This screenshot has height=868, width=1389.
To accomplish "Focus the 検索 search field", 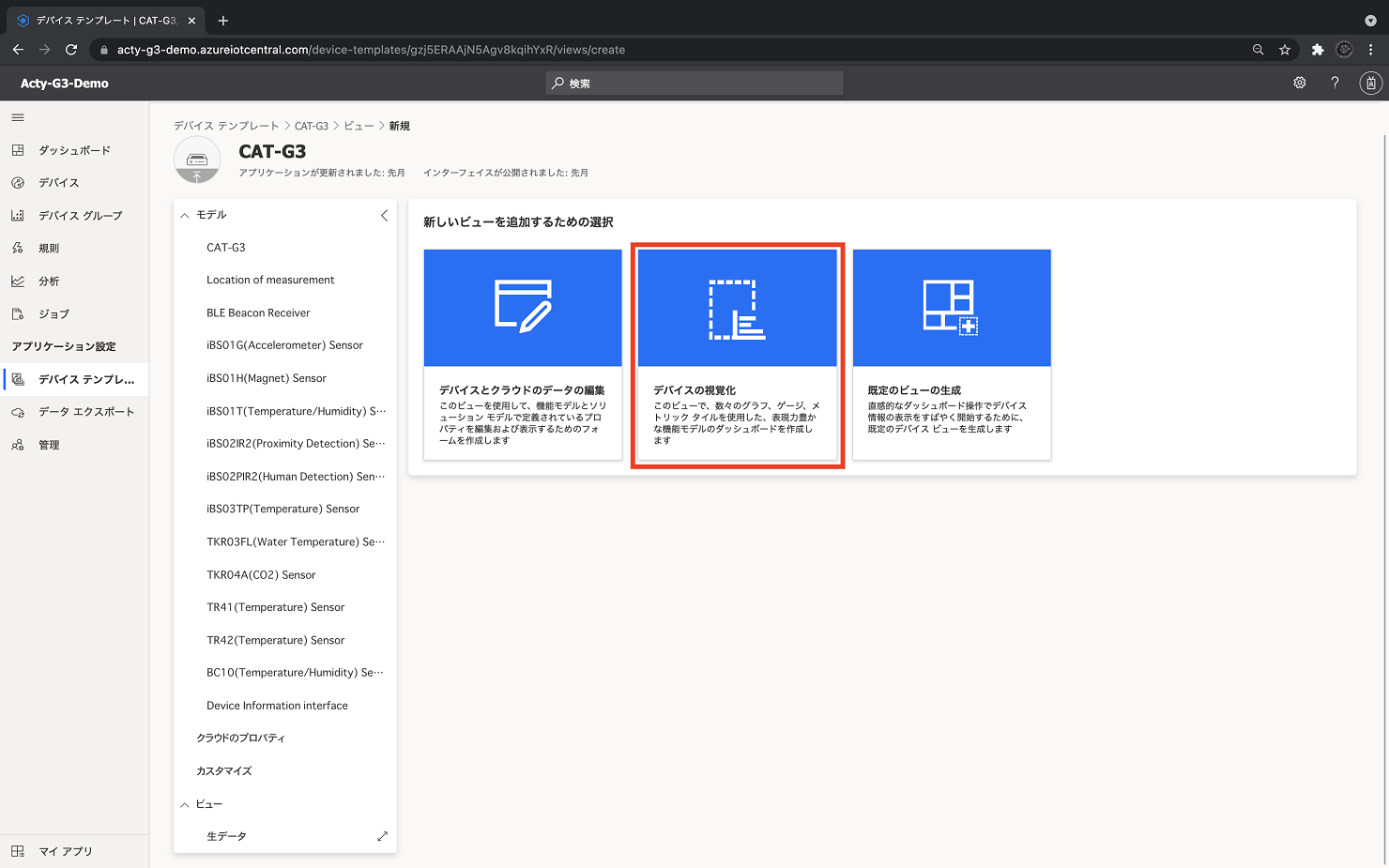I will [694, 84].
